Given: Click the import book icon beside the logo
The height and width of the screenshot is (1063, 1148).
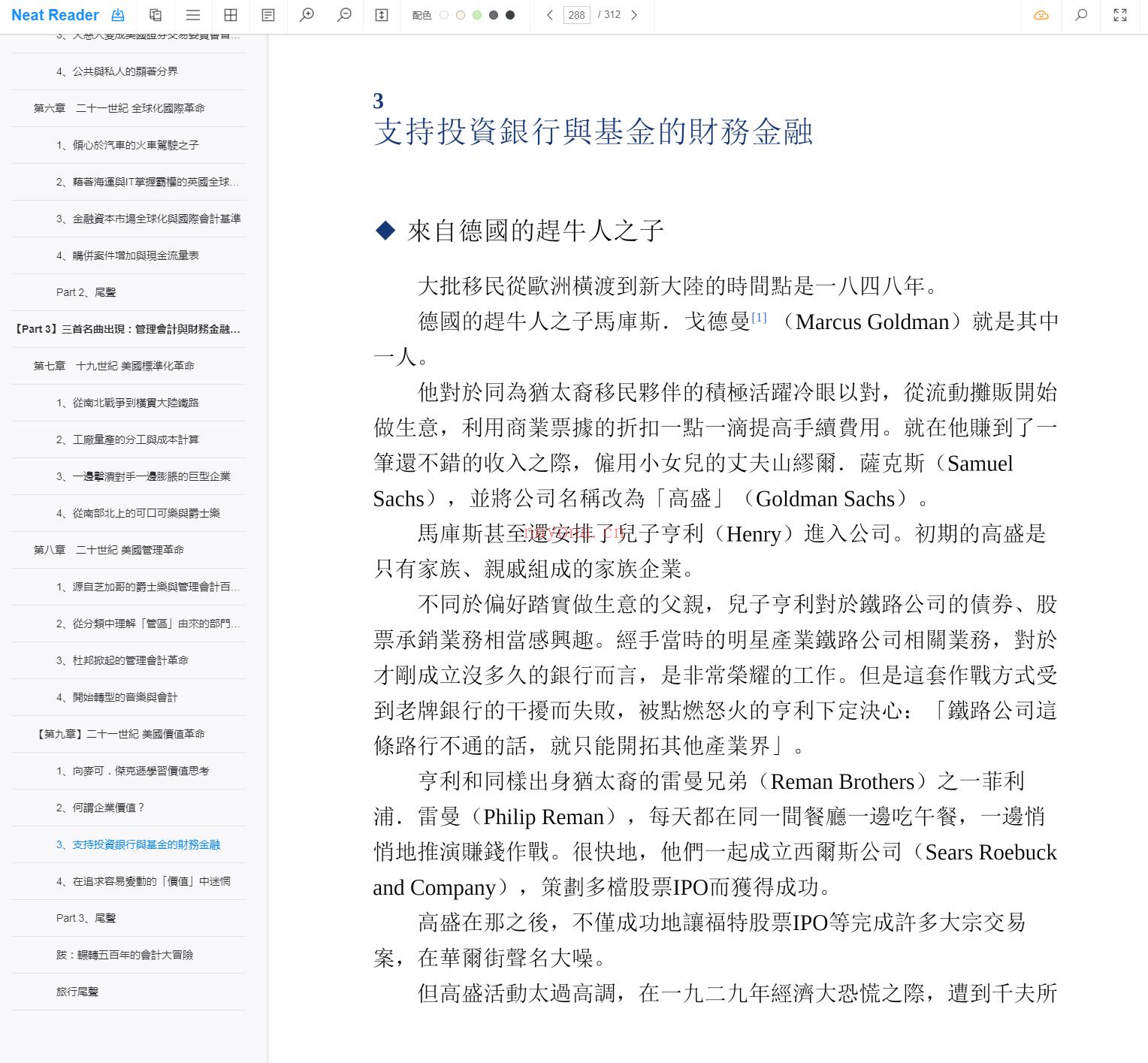Looking at the screenshot, I should coord(118,15).
